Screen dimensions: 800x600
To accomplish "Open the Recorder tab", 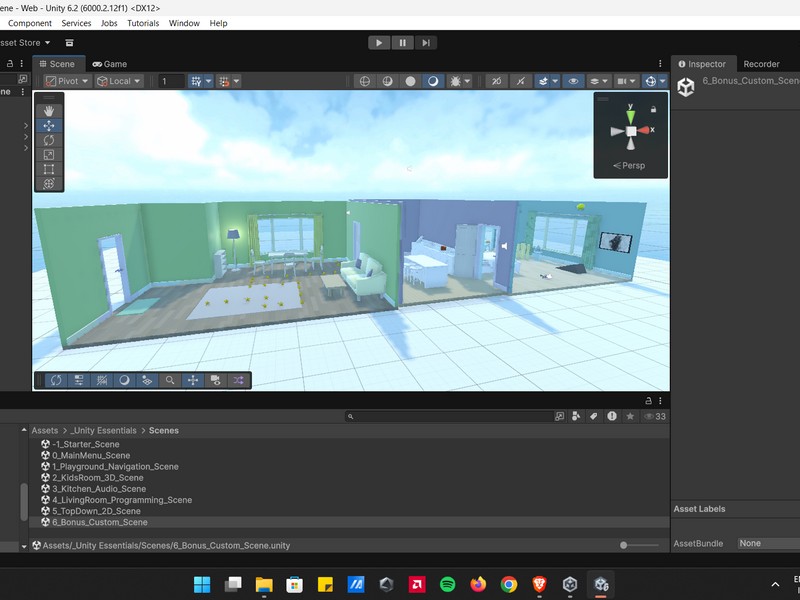I will (x=761, y=64).
